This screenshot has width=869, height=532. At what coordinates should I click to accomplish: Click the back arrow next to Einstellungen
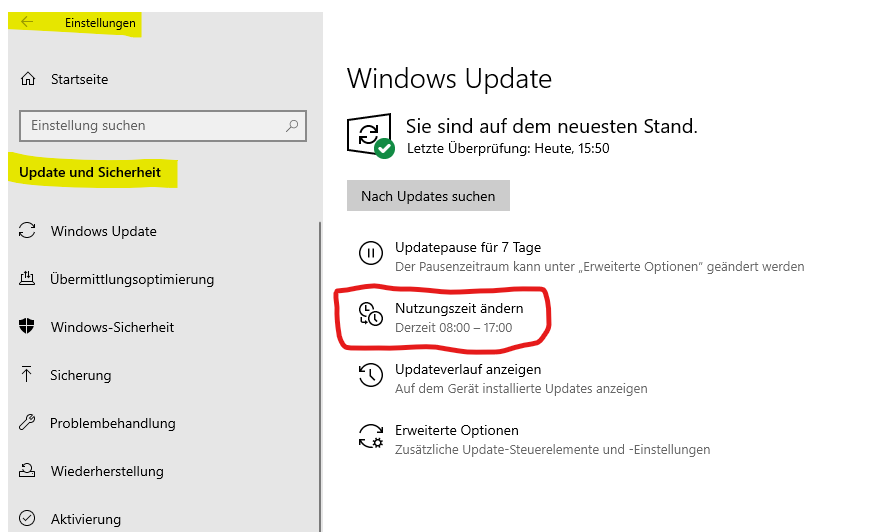[x=27, y=22]
